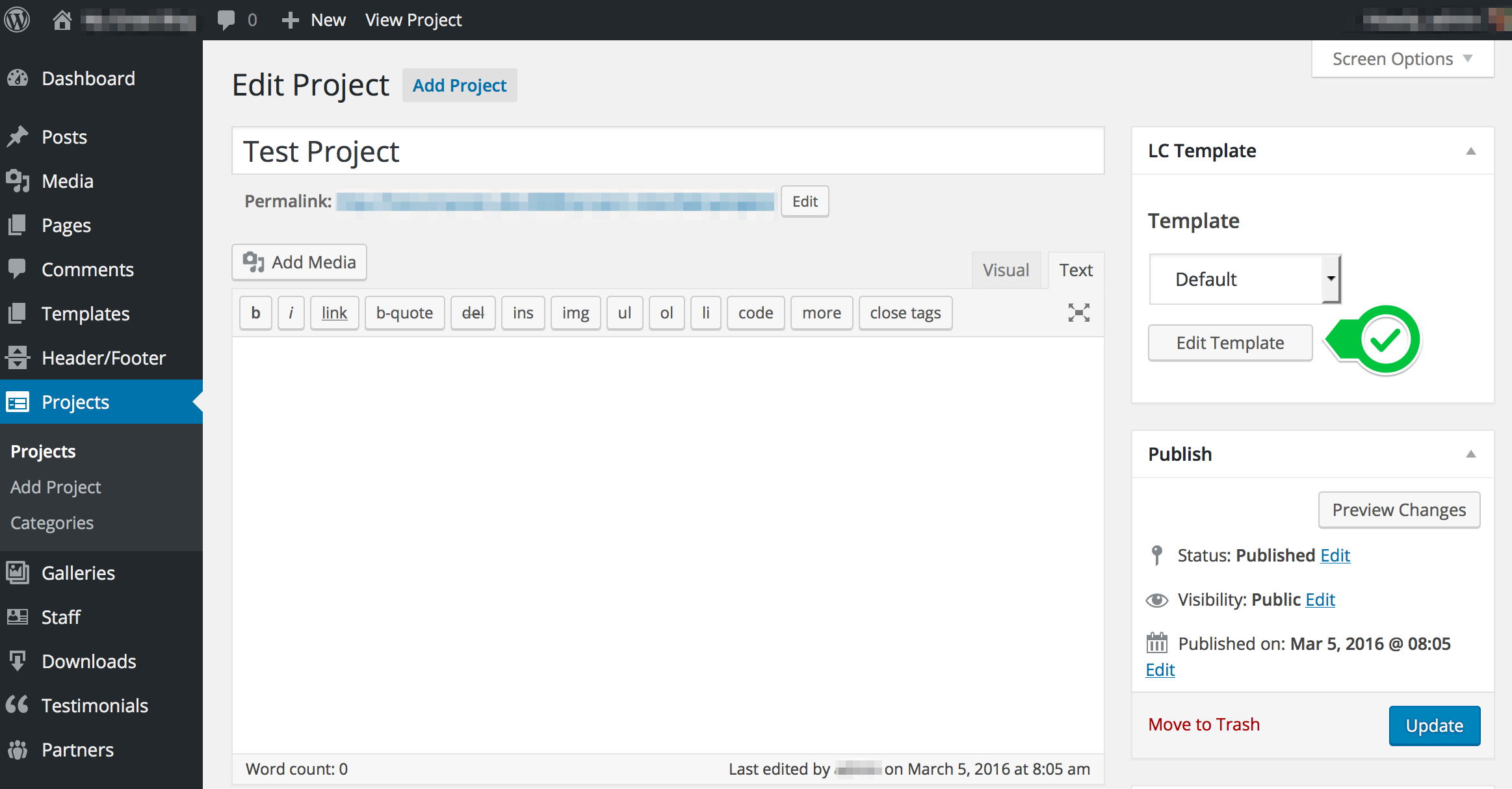1512x789 pixels.
Task: Click the code quicktag button
Action: pyautogui.click(x=755, y=313)
